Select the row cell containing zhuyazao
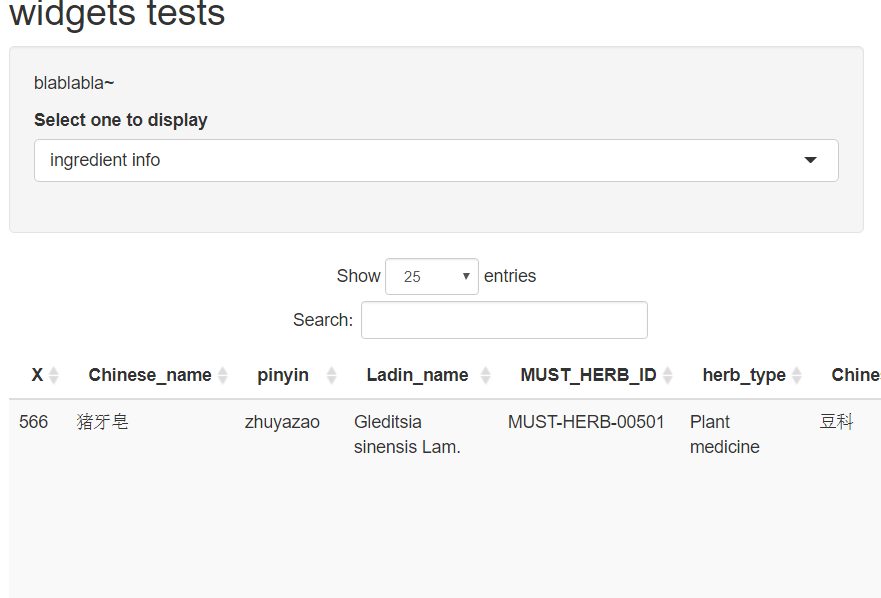The width and height of the screenshot is (881, 598). point(282,422)
